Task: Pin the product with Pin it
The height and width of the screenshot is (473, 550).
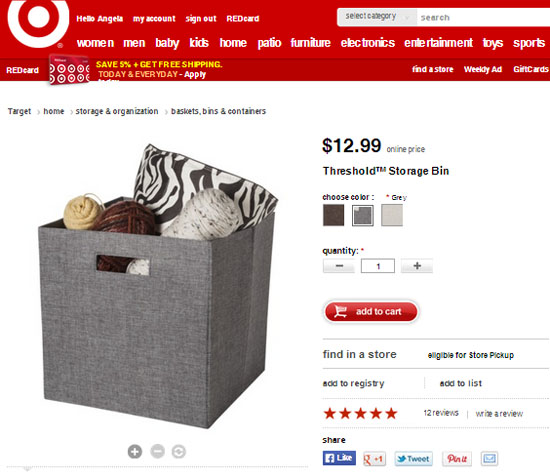Action: pyautogui.click(x=457, y=459)
